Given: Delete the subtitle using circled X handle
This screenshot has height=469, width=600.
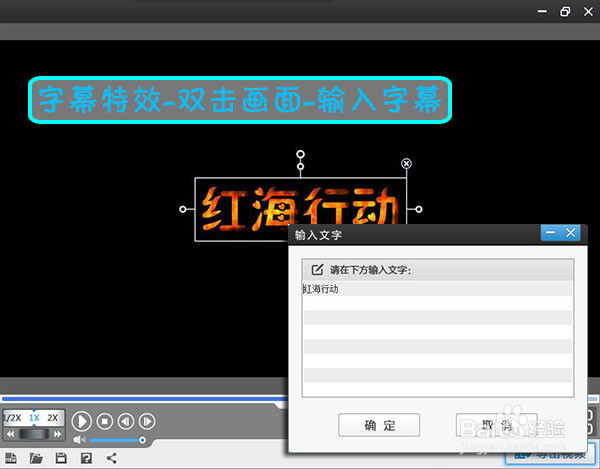Looking at the screenshot, I should [406, 164].
